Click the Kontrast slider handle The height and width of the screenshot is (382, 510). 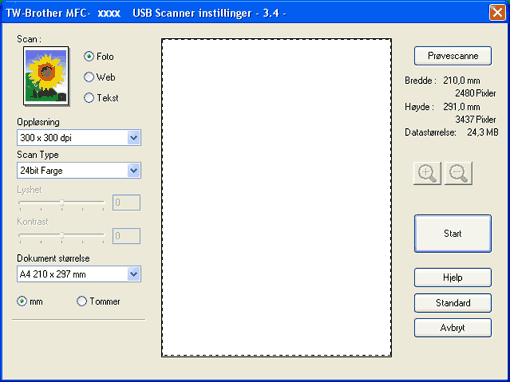[62, 236]
